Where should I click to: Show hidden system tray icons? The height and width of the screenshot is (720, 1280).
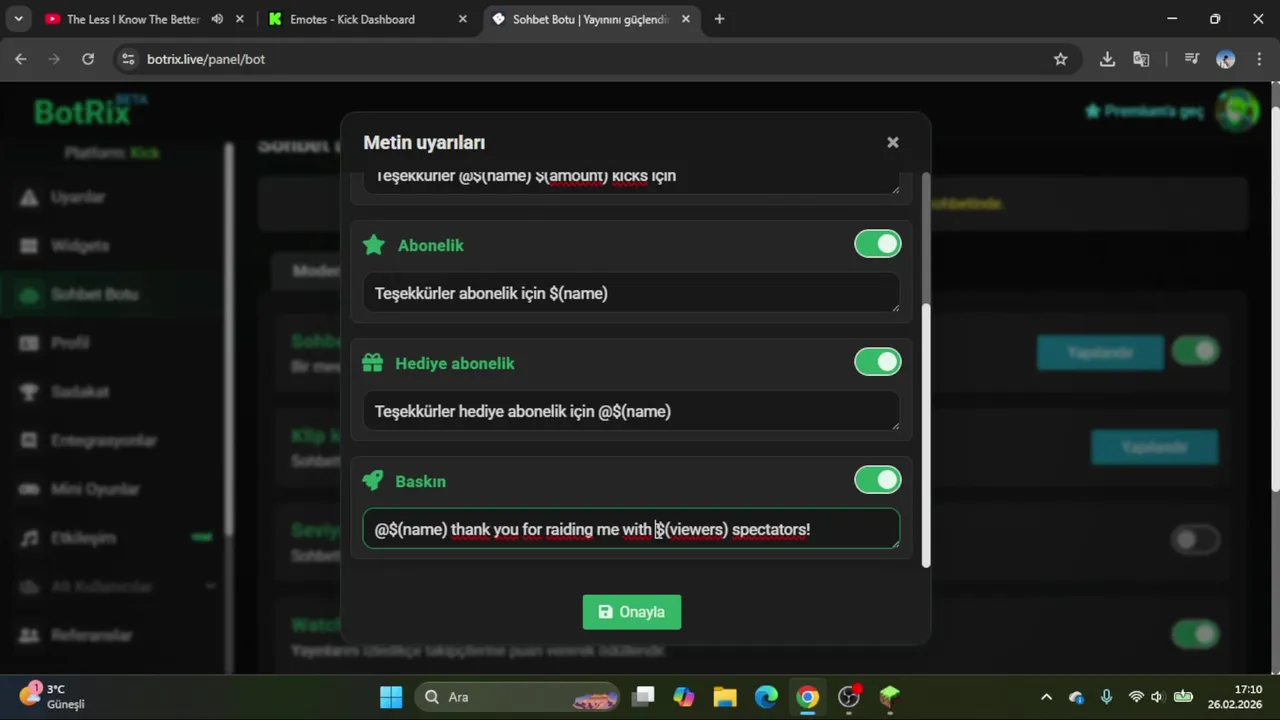click(x=1046, y=697)
